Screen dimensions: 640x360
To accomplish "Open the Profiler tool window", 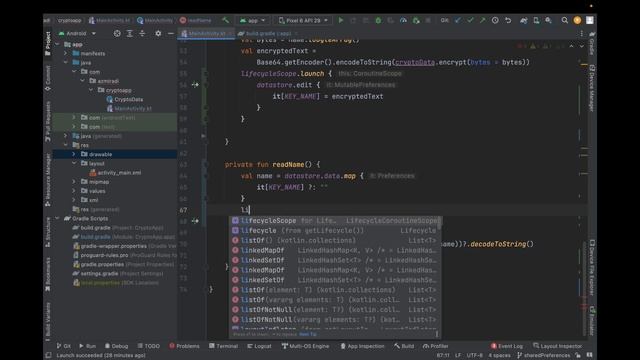I will pyautogui.click(x=436, y=346).
